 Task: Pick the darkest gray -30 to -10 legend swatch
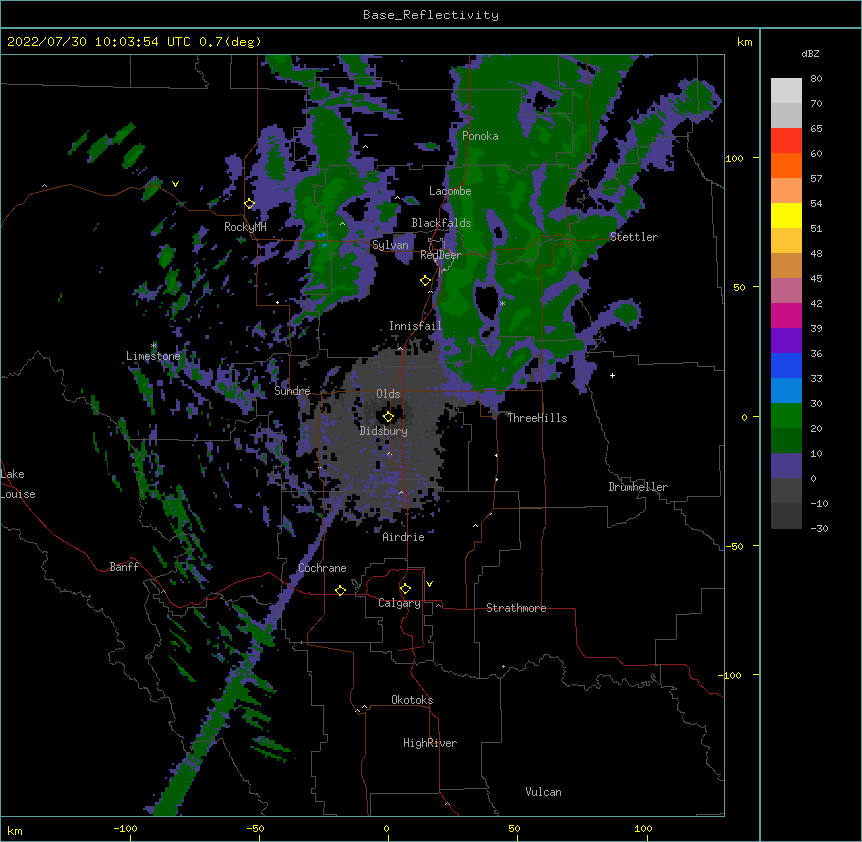click(786, 516)
